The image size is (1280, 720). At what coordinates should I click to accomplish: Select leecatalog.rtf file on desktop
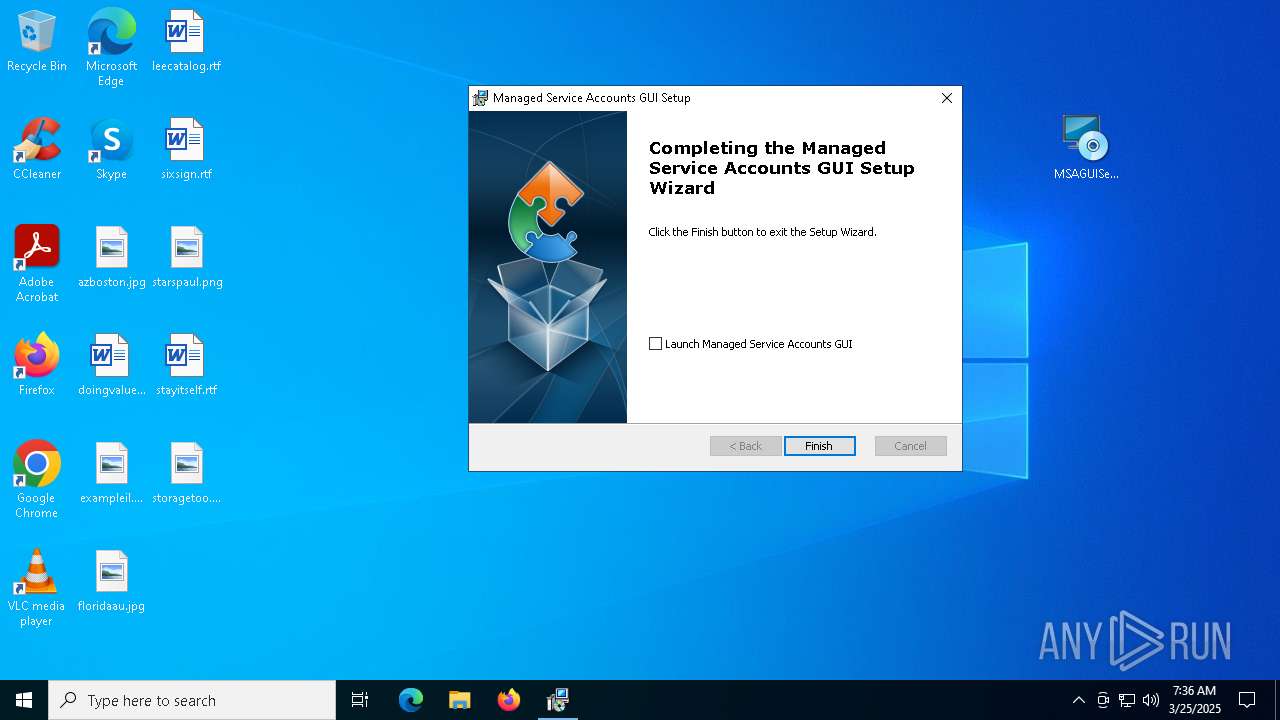186,42
